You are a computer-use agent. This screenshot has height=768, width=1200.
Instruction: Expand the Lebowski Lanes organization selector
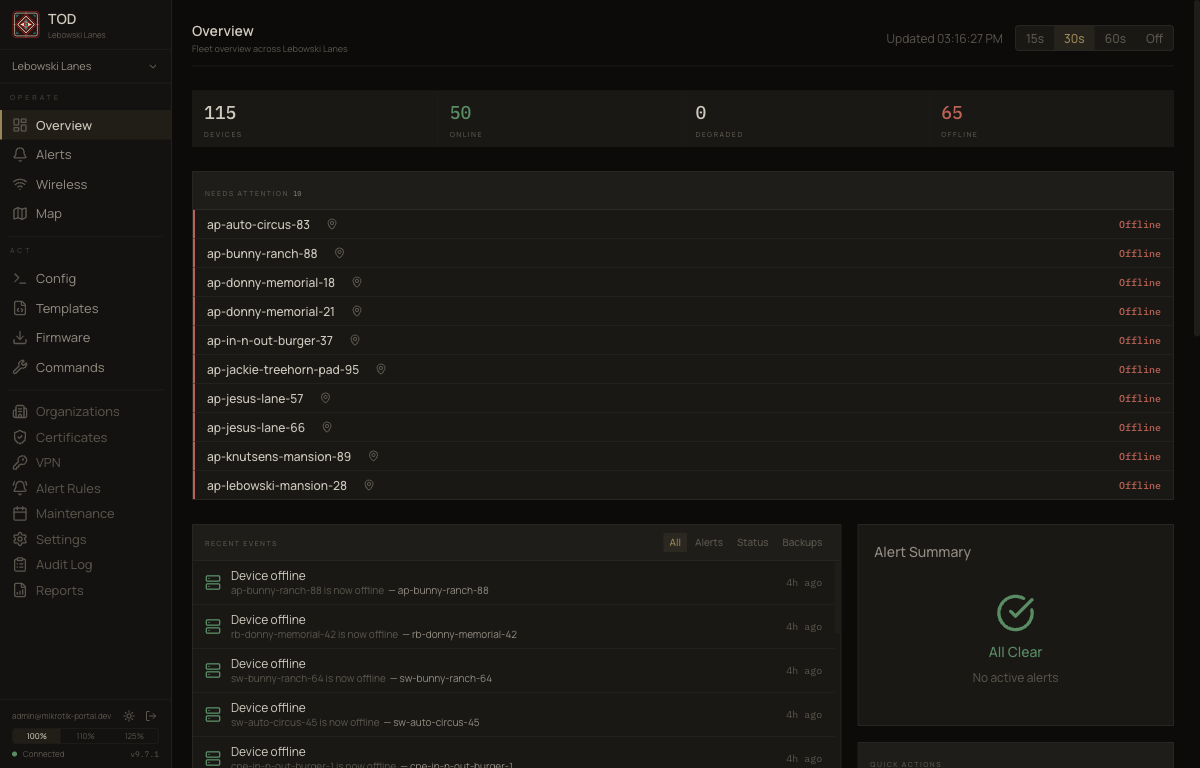[85, 65]
